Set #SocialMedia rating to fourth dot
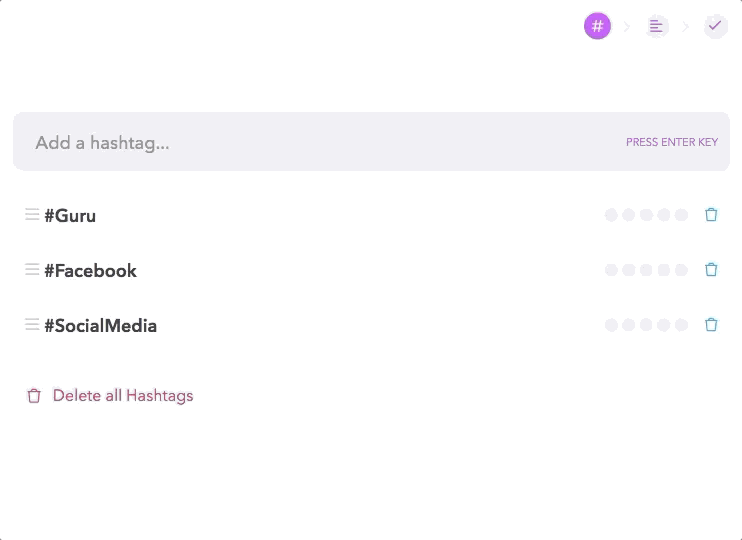 663,325
